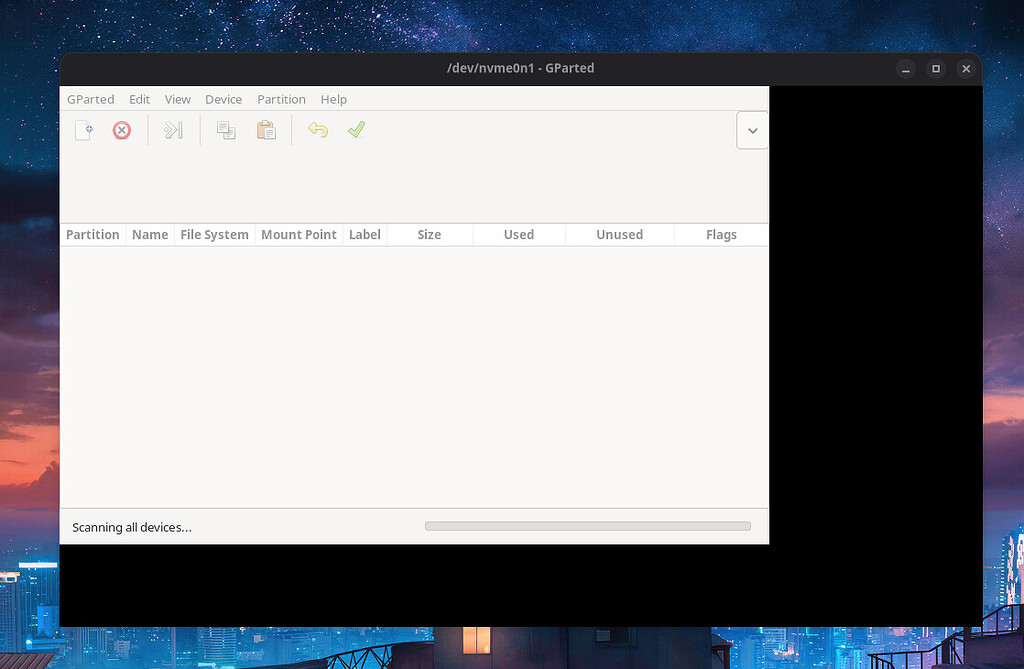
Task: Click the Size column header
Action: tap(429, 234)
